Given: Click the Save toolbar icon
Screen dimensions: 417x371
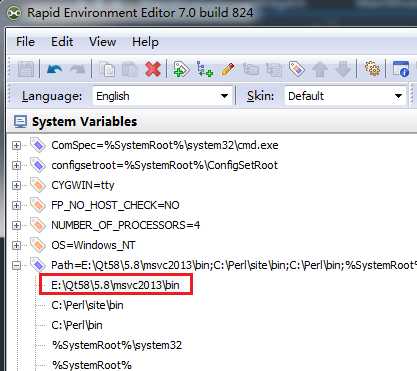Looking at the screenshot, I should [x=26, y=69].
